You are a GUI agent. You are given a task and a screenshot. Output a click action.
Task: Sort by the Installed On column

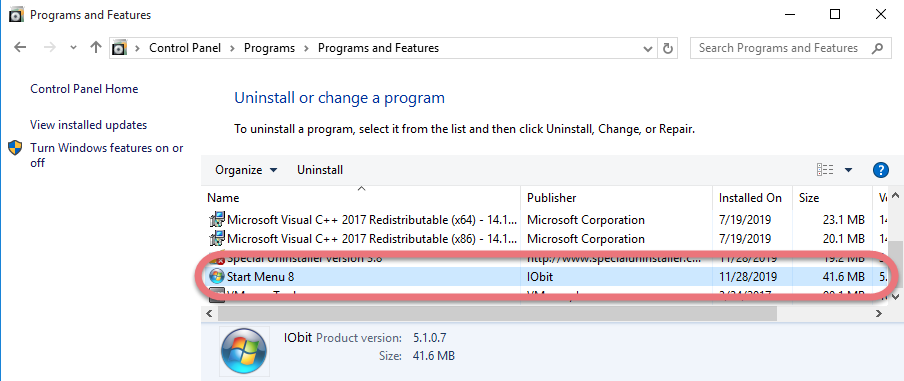coord(752,198)
